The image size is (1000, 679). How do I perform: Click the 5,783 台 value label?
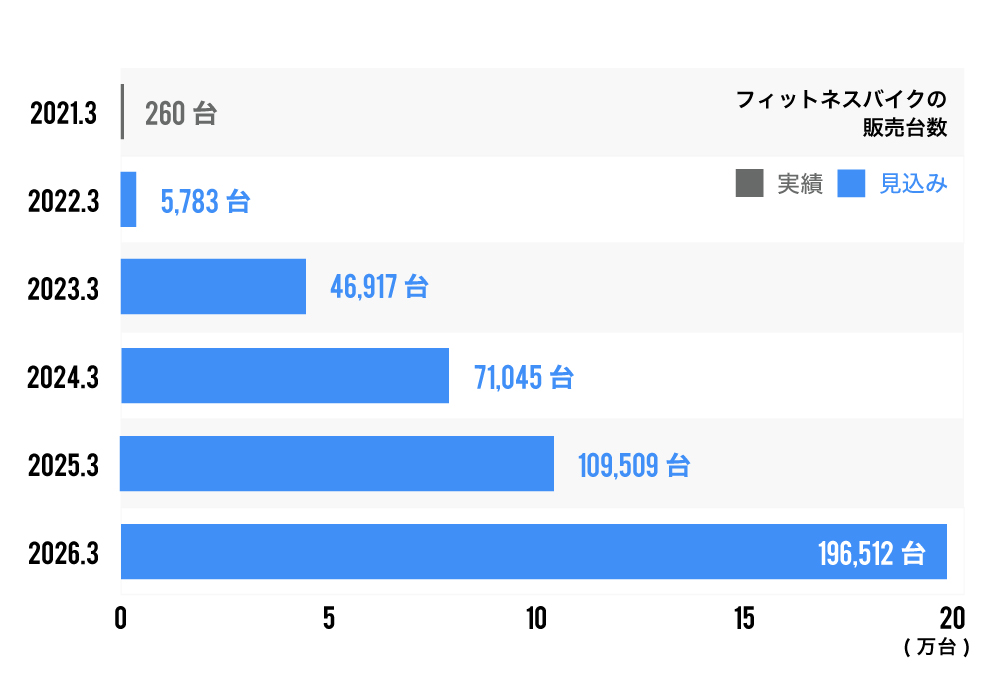click(x=205, y=202)
